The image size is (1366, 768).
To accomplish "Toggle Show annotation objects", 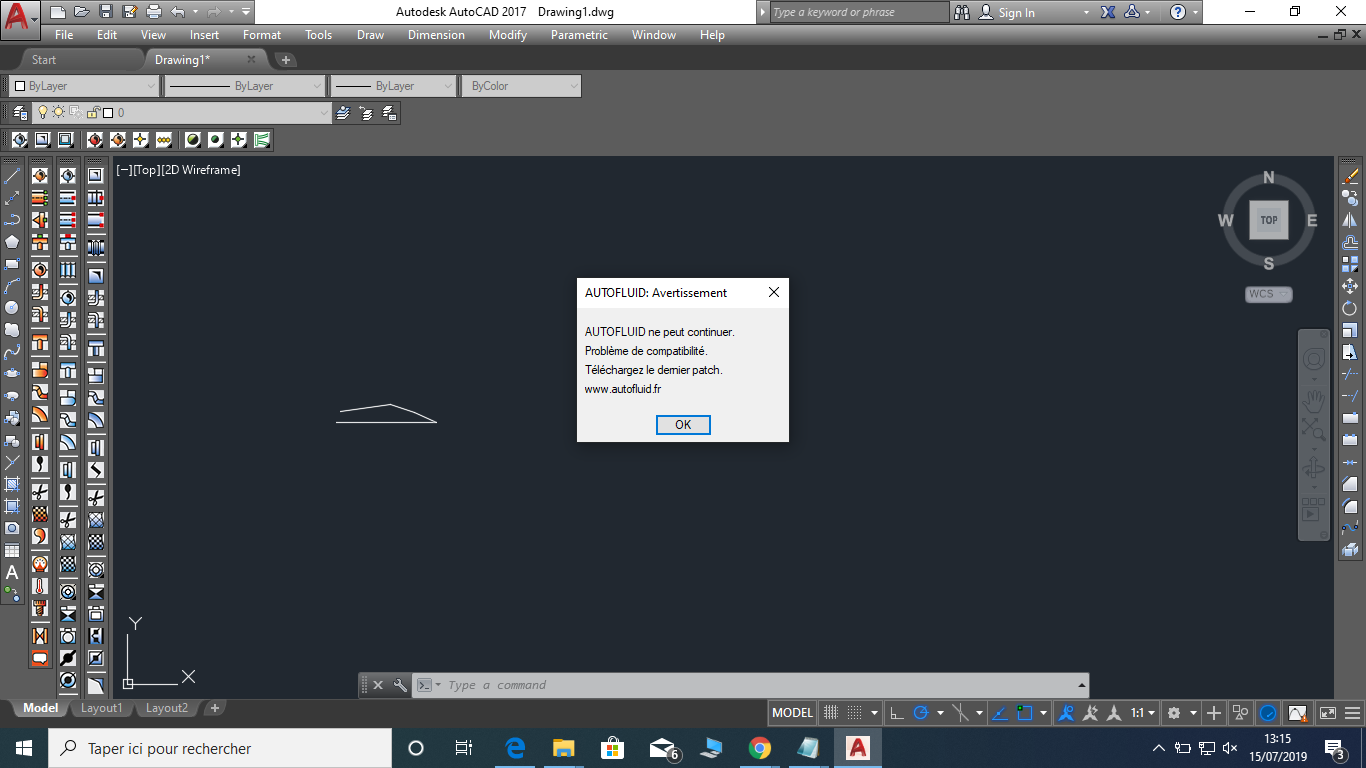I will 1066,713.
